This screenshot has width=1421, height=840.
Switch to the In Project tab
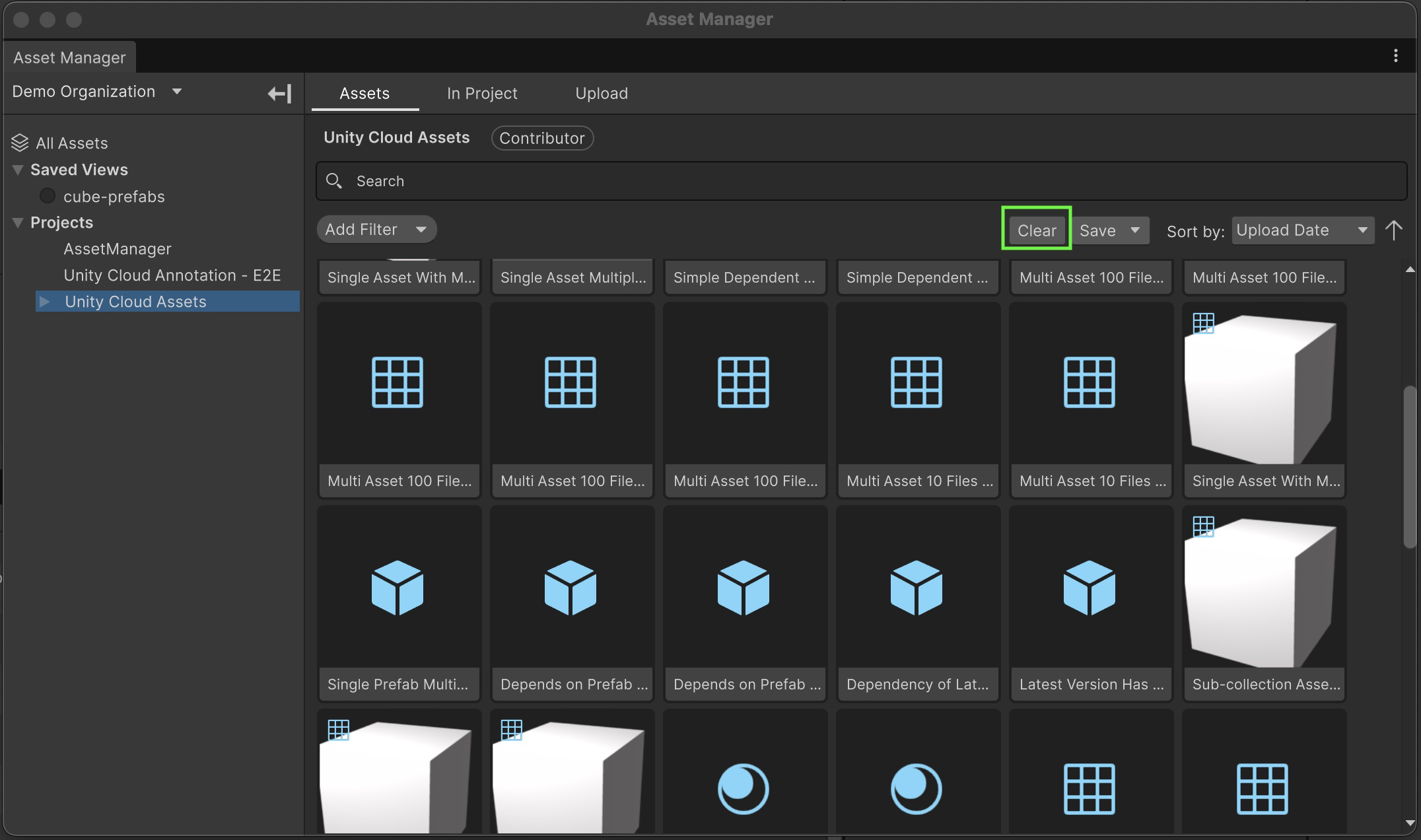tap(481, 93)
